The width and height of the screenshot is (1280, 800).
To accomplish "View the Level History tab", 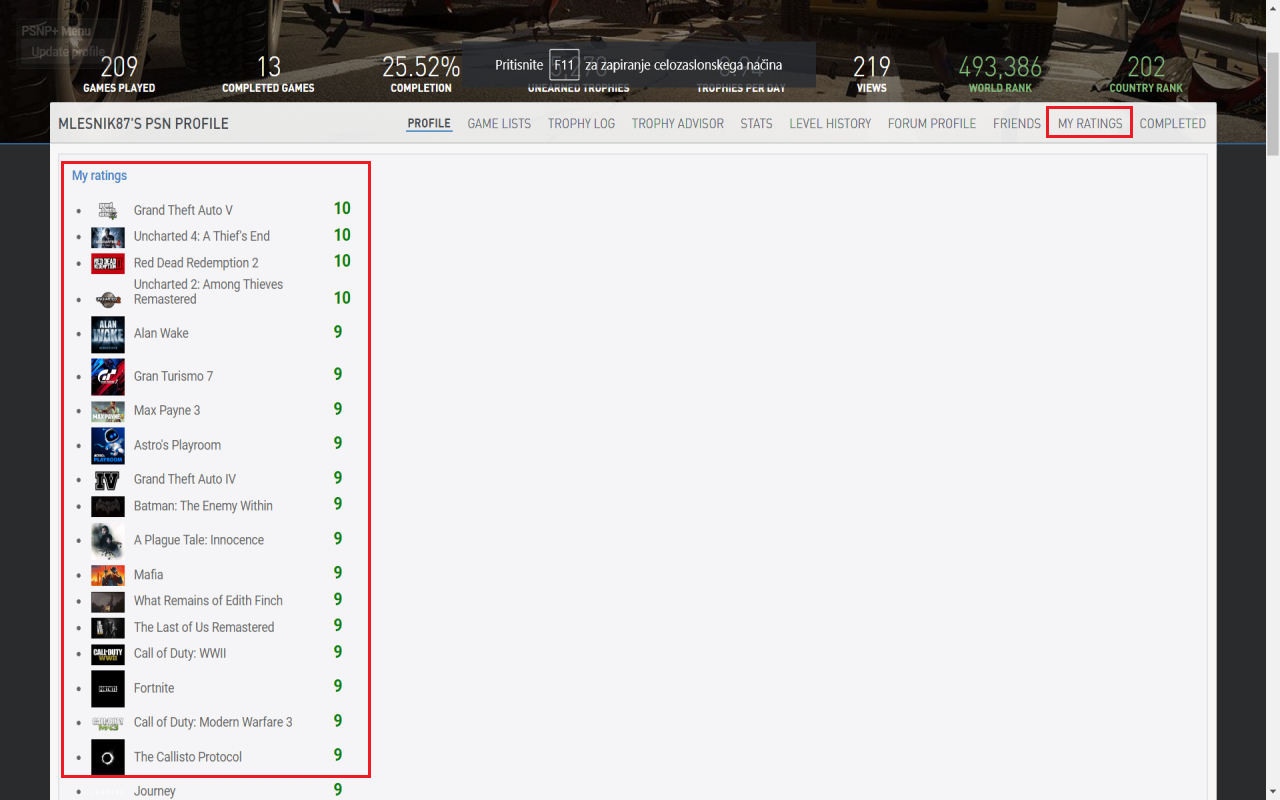I will pyautogui.click(x=830, y=124).
